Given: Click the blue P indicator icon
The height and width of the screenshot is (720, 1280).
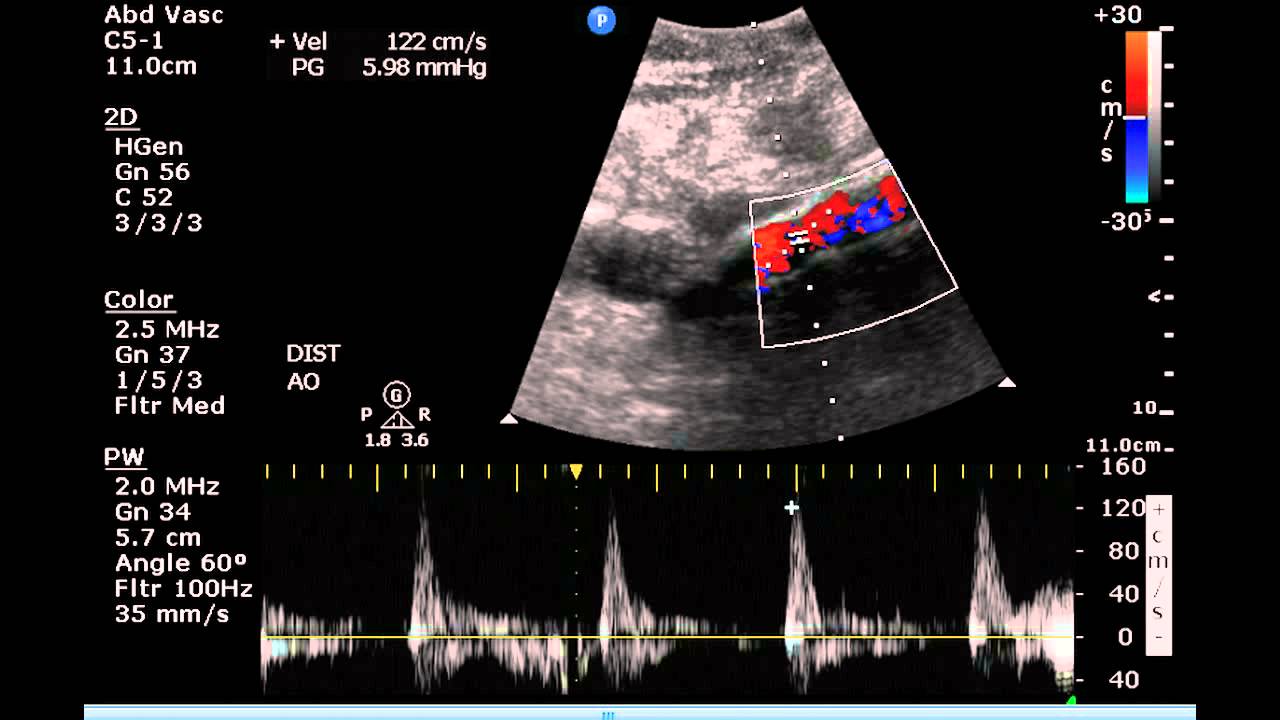Looking at the screenshot, I should [601, 19].
